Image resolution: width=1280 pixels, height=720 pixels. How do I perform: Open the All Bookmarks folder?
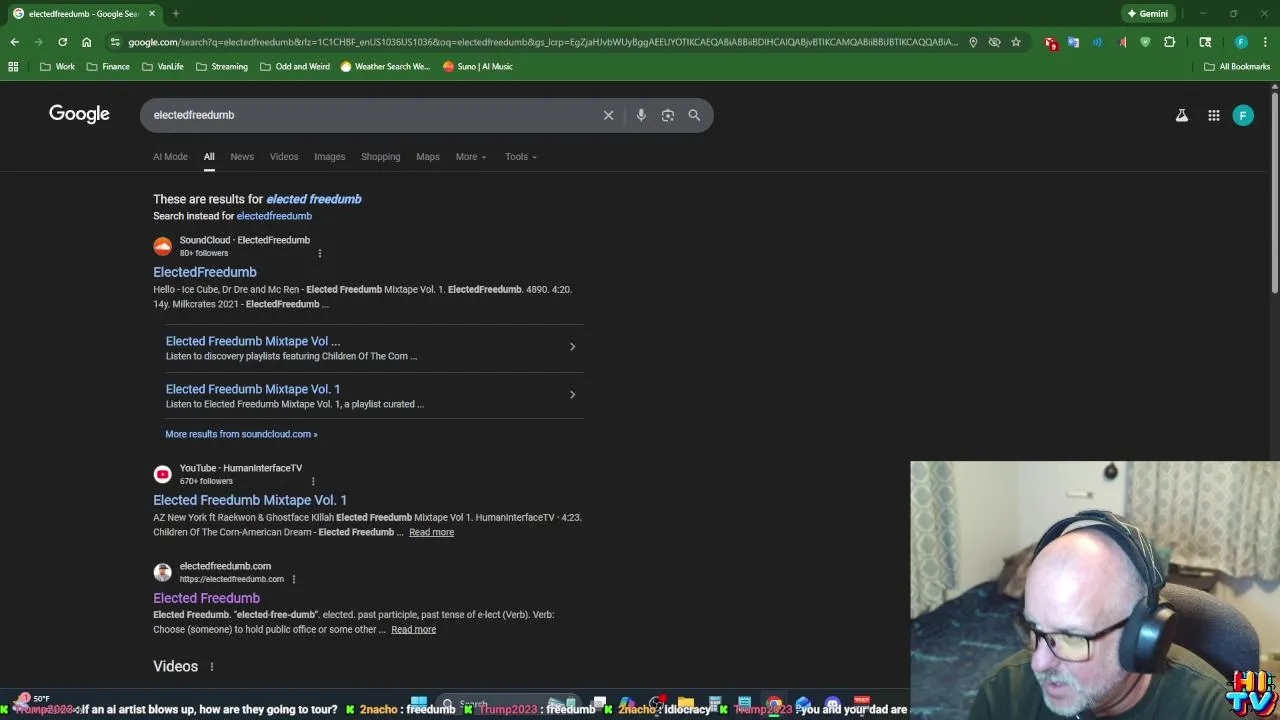point(1237,67)
